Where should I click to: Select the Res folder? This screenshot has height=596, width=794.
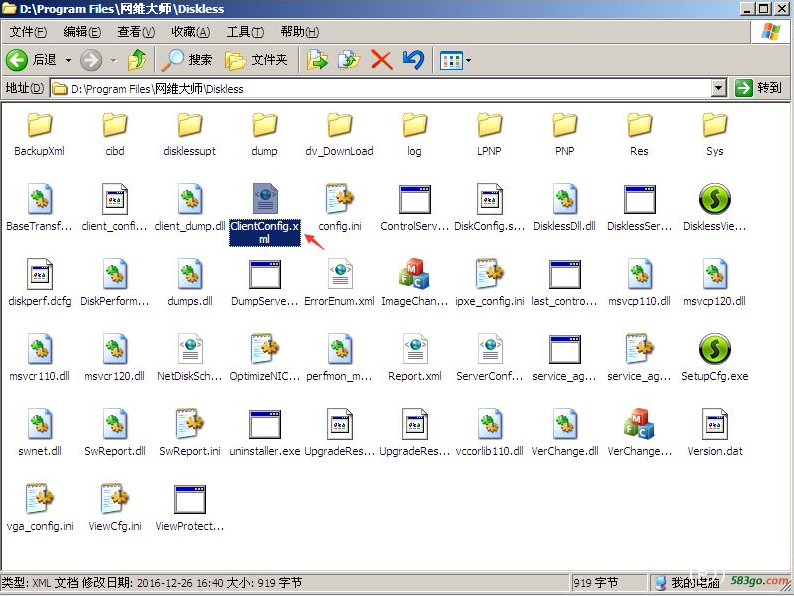tap(639, 135)
